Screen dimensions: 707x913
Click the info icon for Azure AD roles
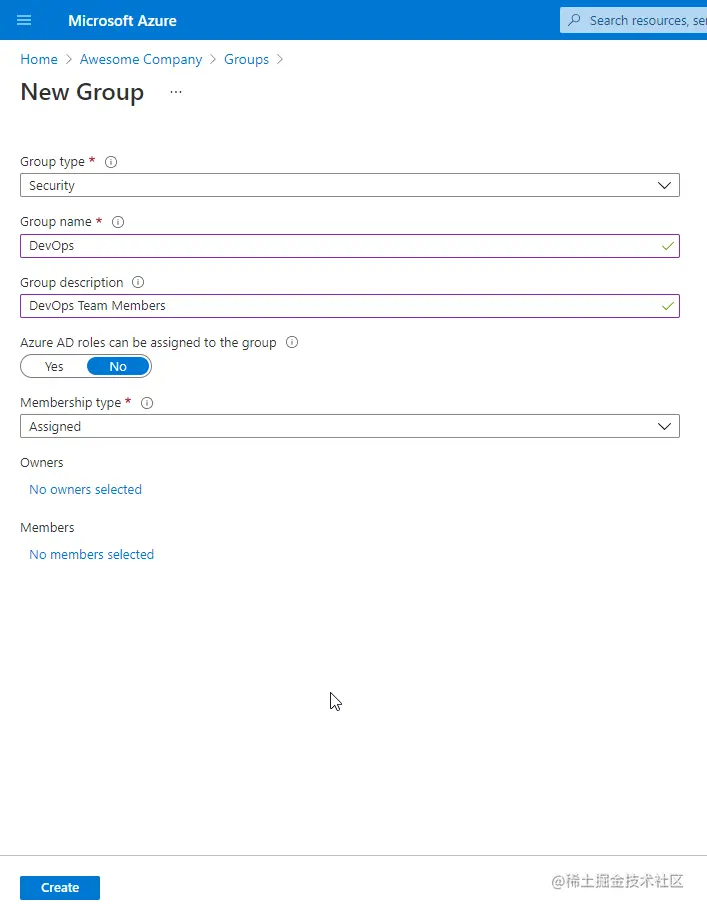click(x=291, y=342)
